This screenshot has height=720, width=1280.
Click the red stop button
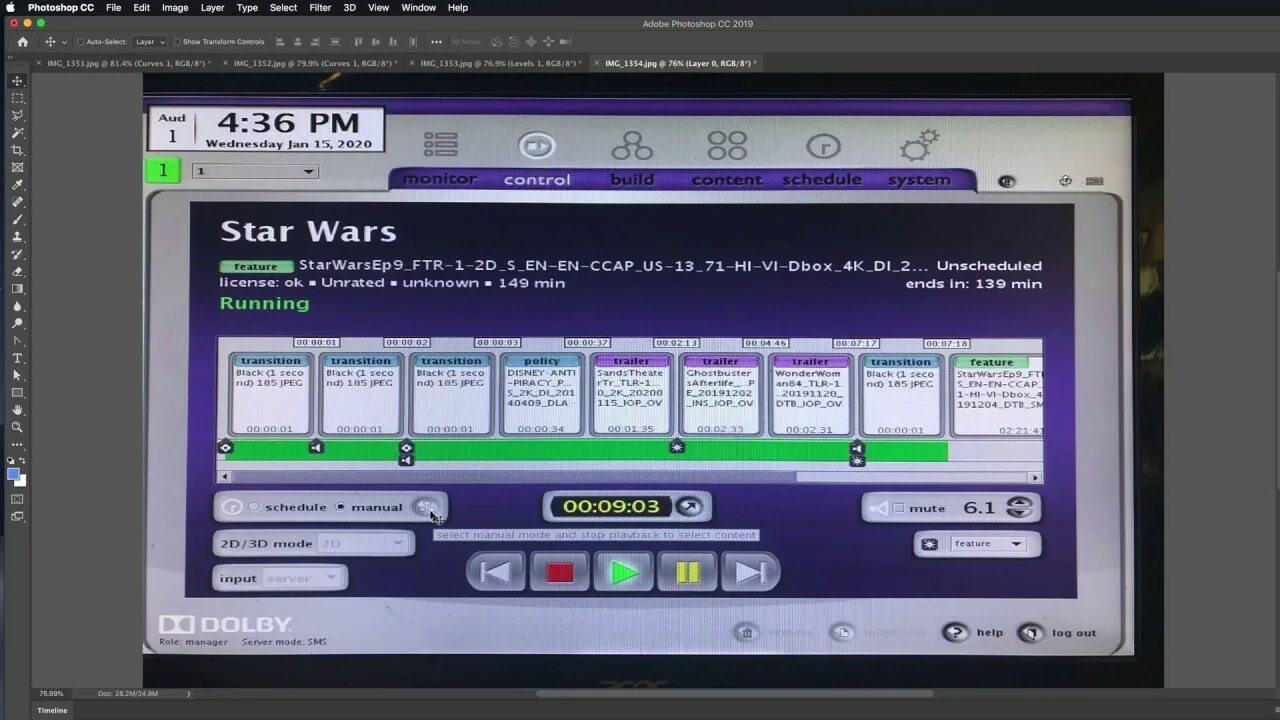coord(560,572)
